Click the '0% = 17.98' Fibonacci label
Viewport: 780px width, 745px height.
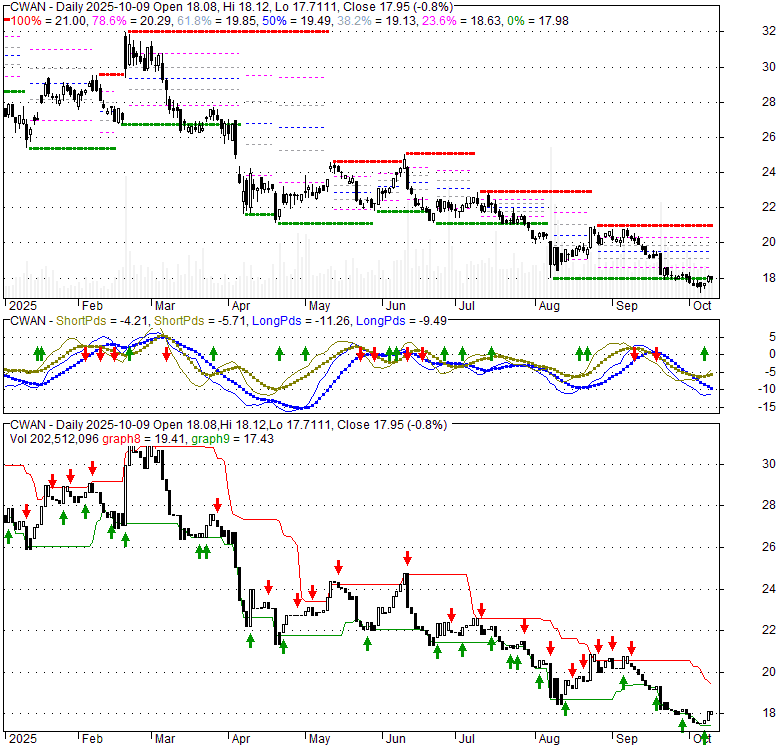[538, 21]
